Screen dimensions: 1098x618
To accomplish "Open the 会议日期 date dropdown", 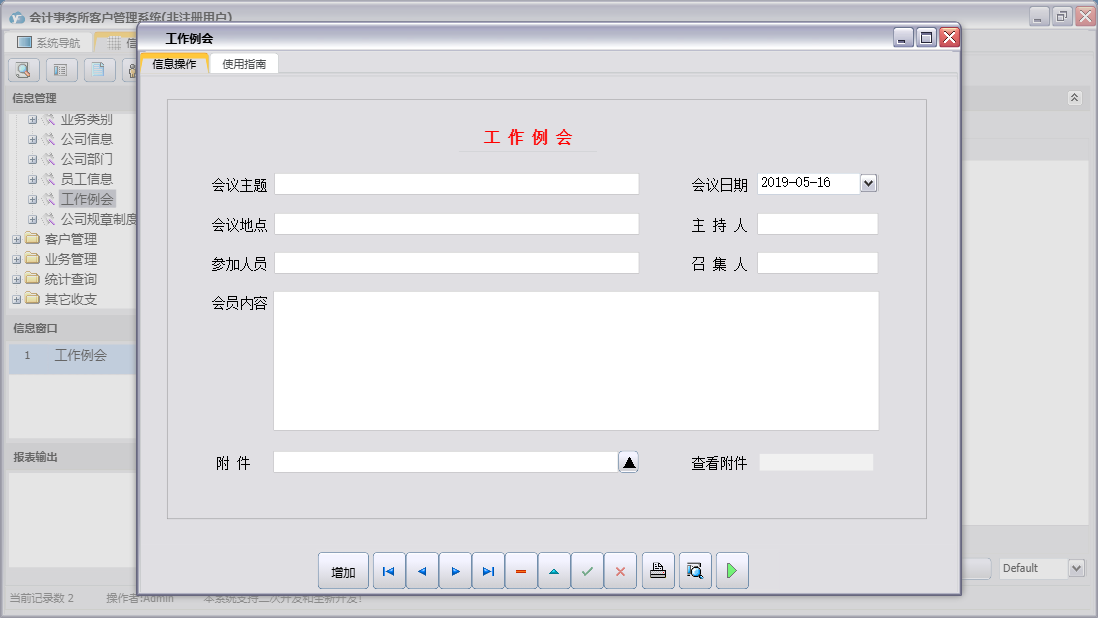I will pos(868,182).
